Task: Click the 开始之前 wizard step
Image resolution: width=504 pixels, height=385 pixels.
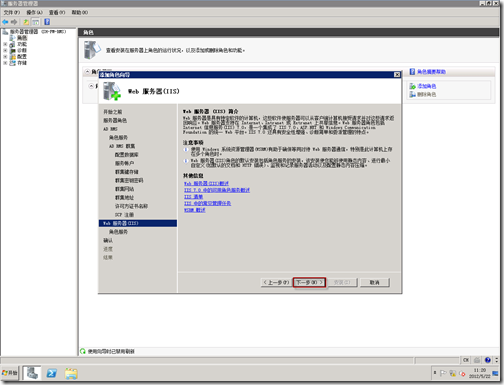Action: (112, 112)
